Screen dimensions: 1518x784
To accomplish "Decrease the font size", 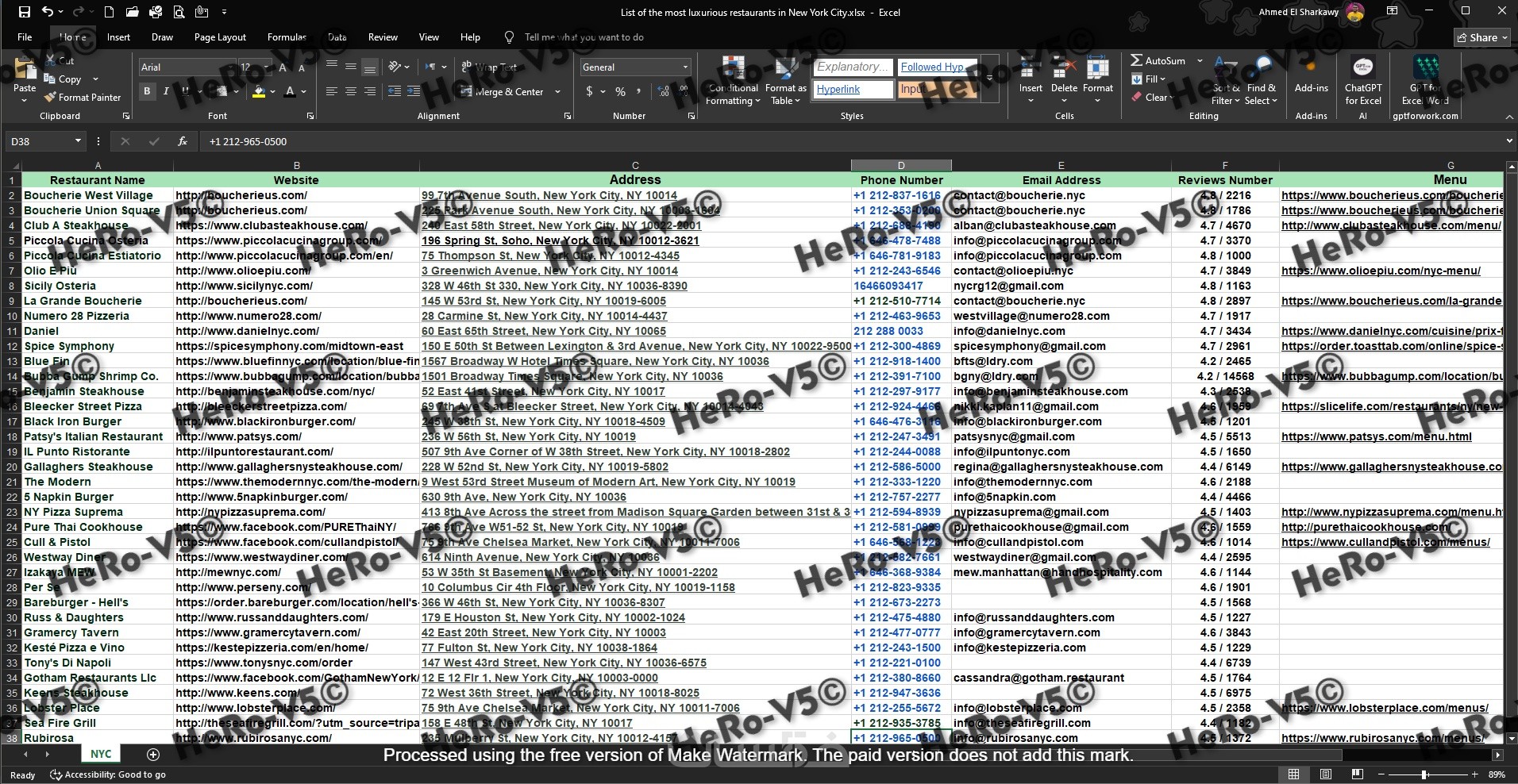I will click(302, 67).
